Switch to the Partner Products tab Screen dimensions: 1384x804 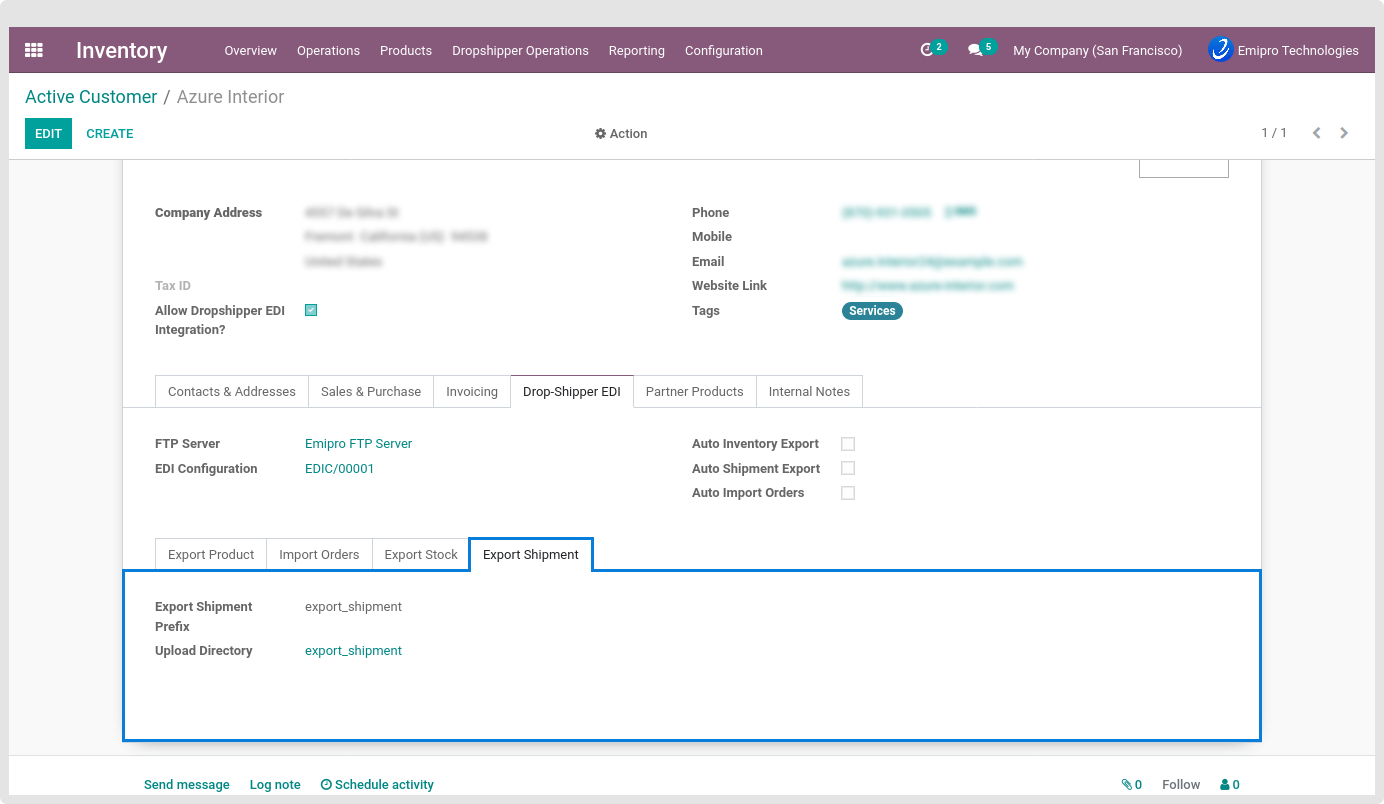tap(694, 392)
